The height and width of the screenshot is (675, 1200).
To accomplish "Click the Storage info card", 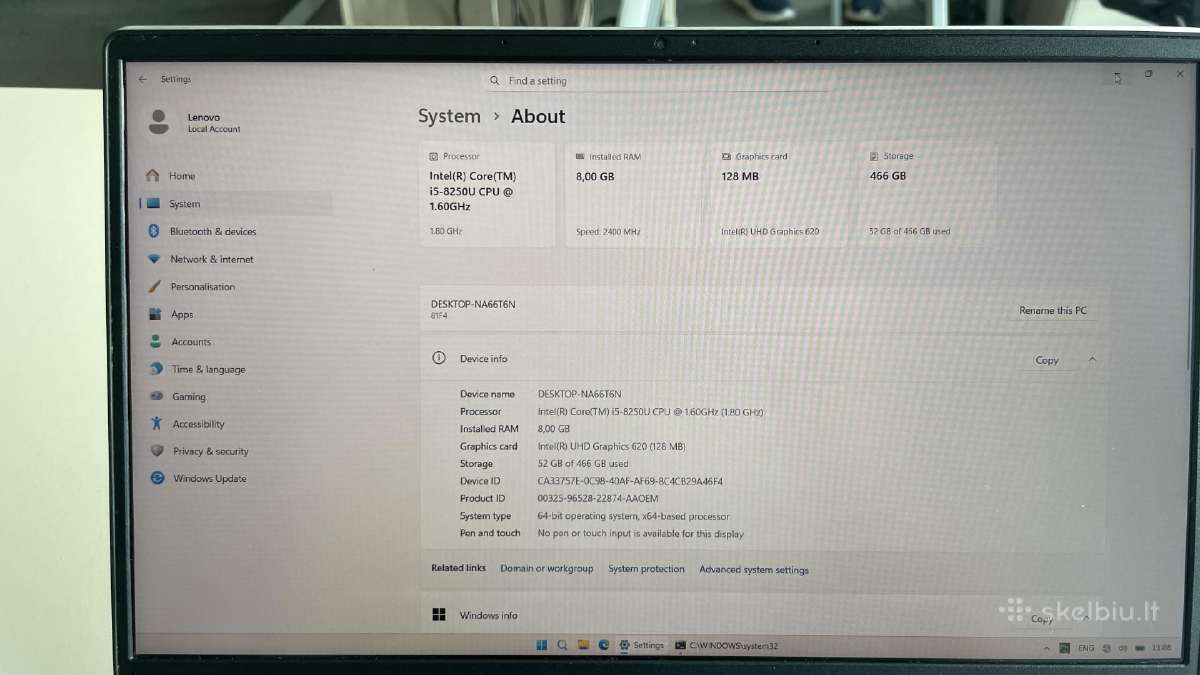I will [x=928, y=195].
